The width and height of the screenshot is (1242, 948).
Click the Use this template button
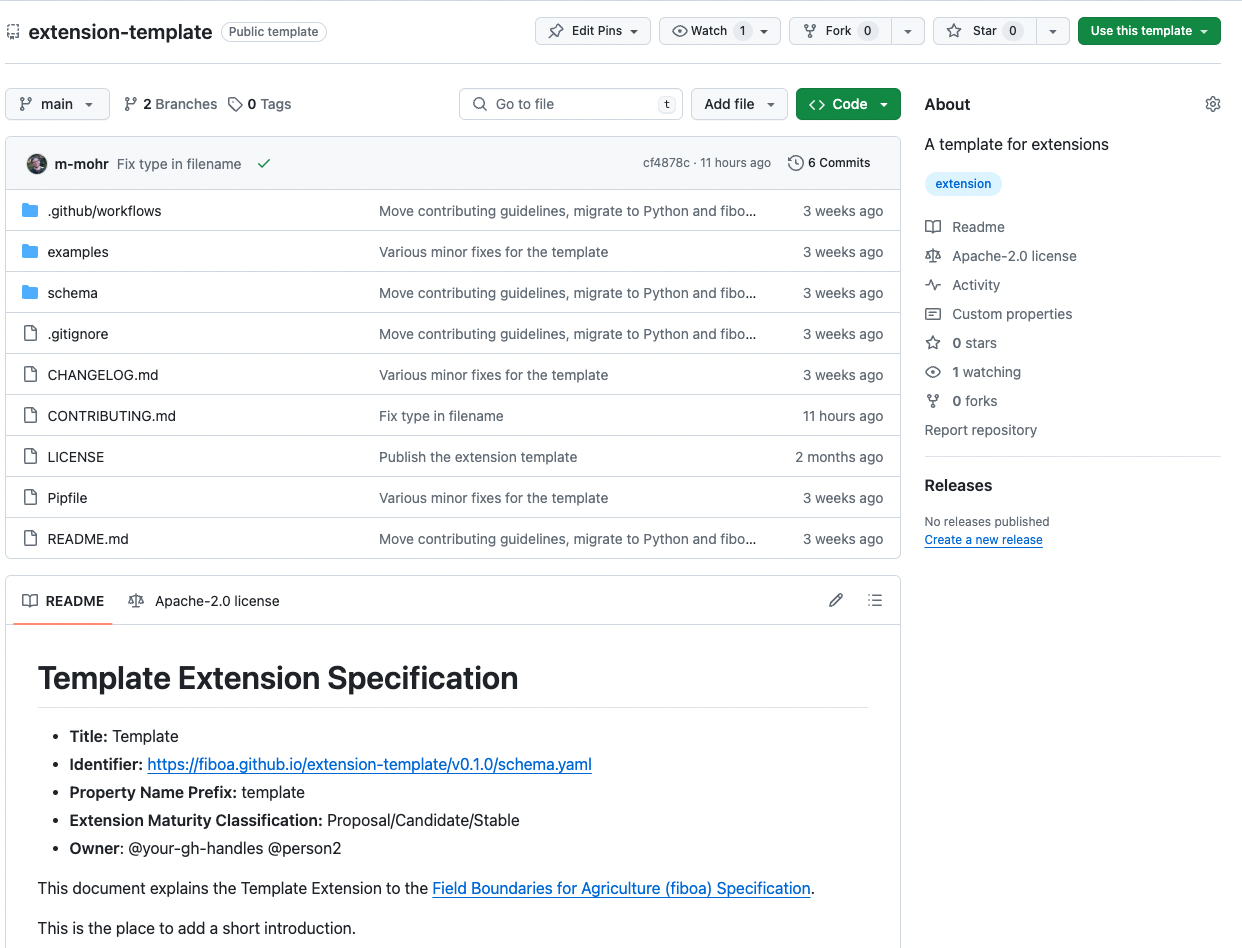pos(1148,31)
